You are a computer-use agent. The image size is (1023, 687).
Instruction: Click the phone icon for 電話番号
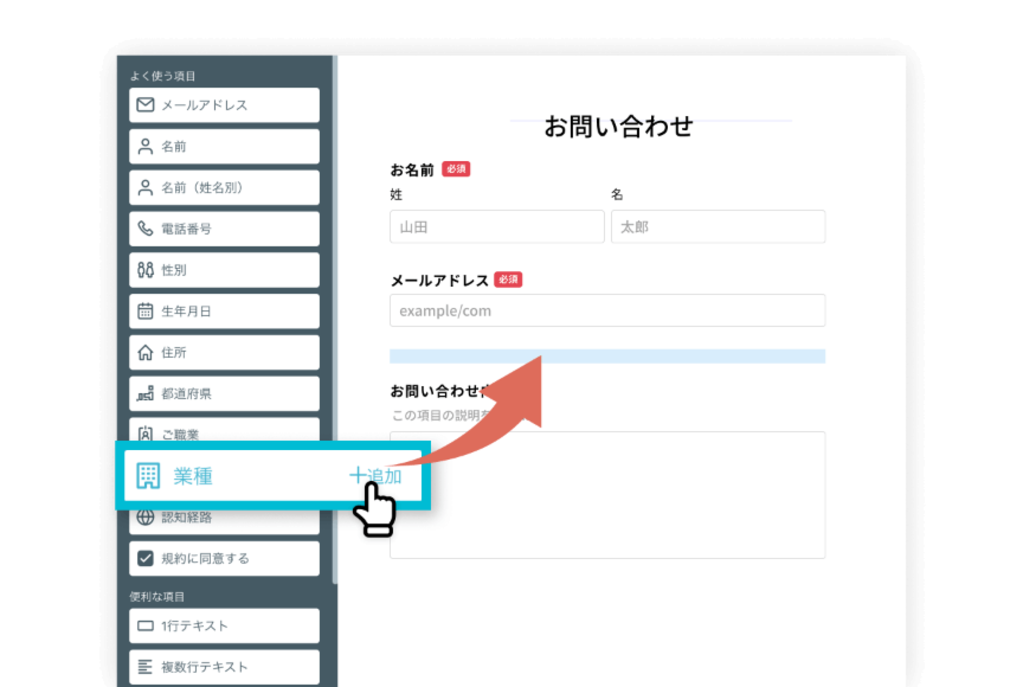click(145, 229)
